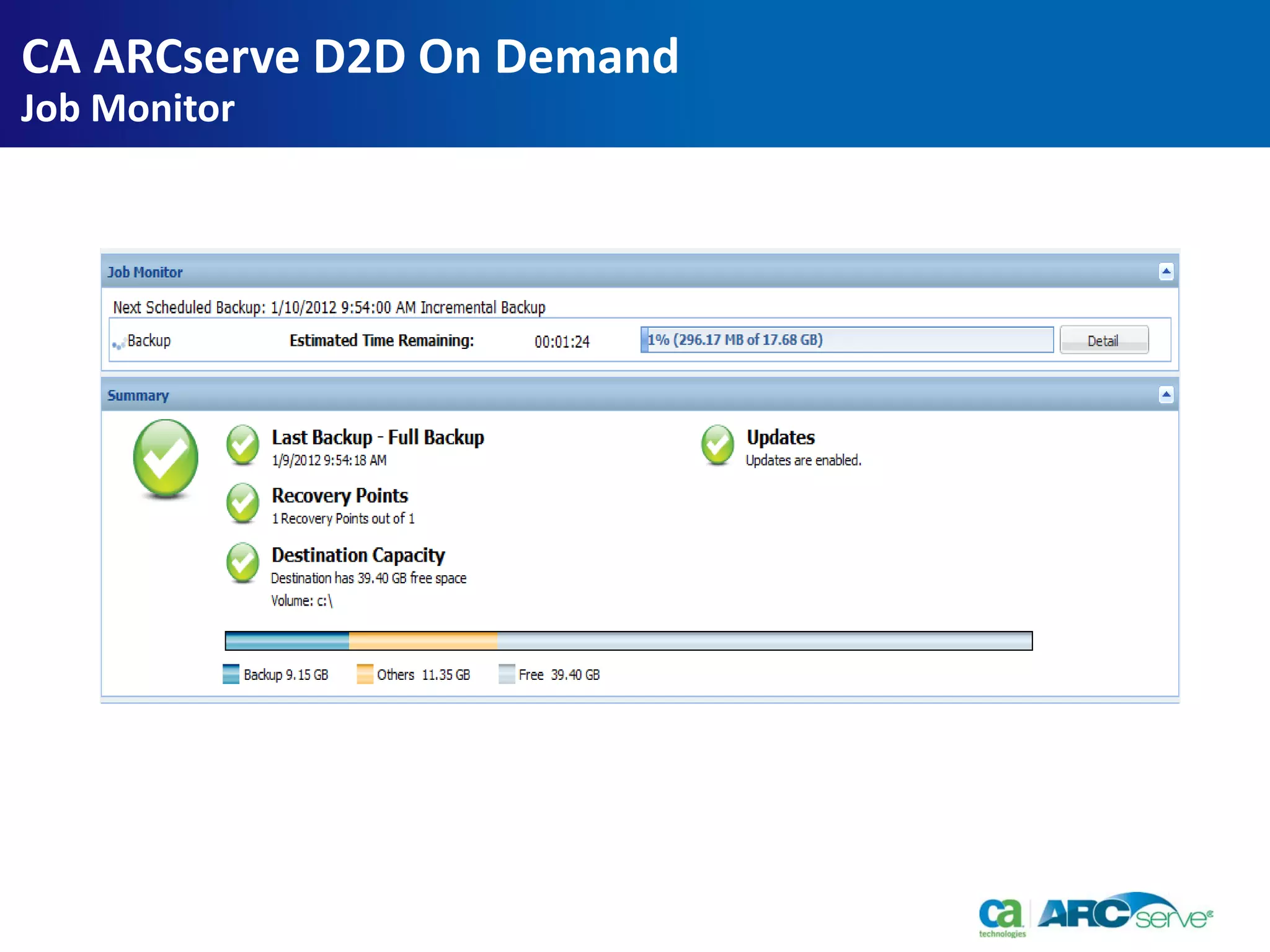The image size is (1270, 952).
Task: Collapse the Summary panel
Action: coord(1166,395)
